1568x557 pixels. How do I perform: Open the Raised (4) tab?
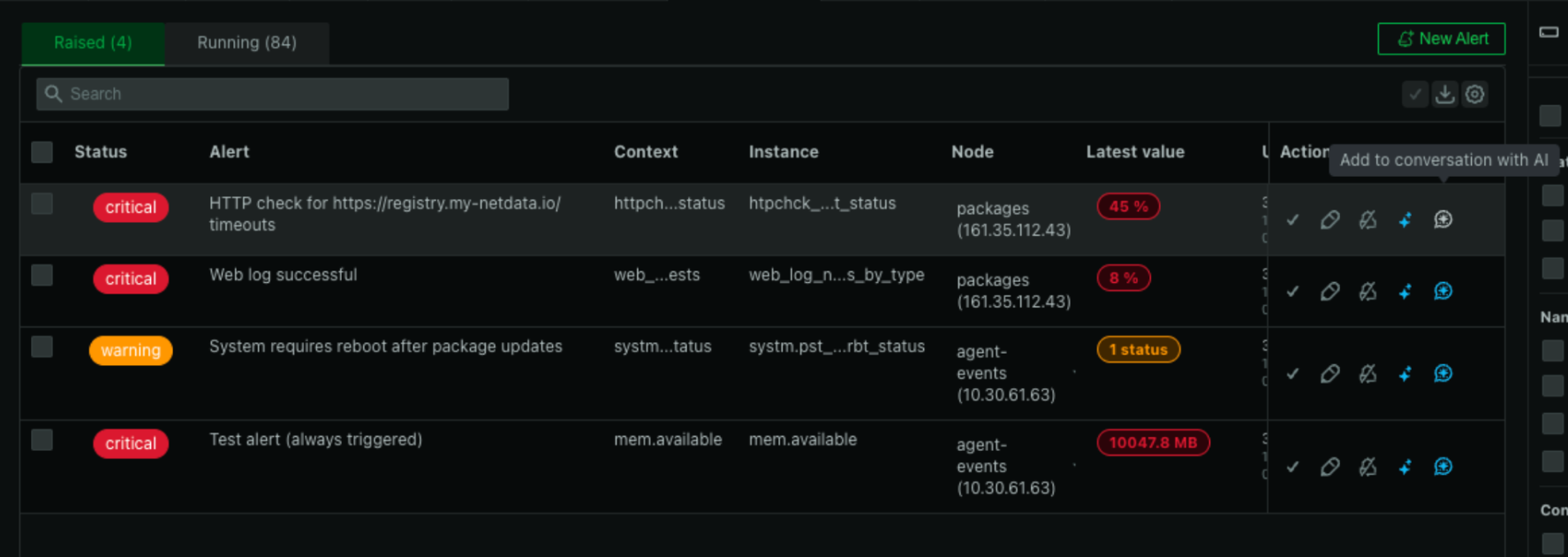(92, 42)
